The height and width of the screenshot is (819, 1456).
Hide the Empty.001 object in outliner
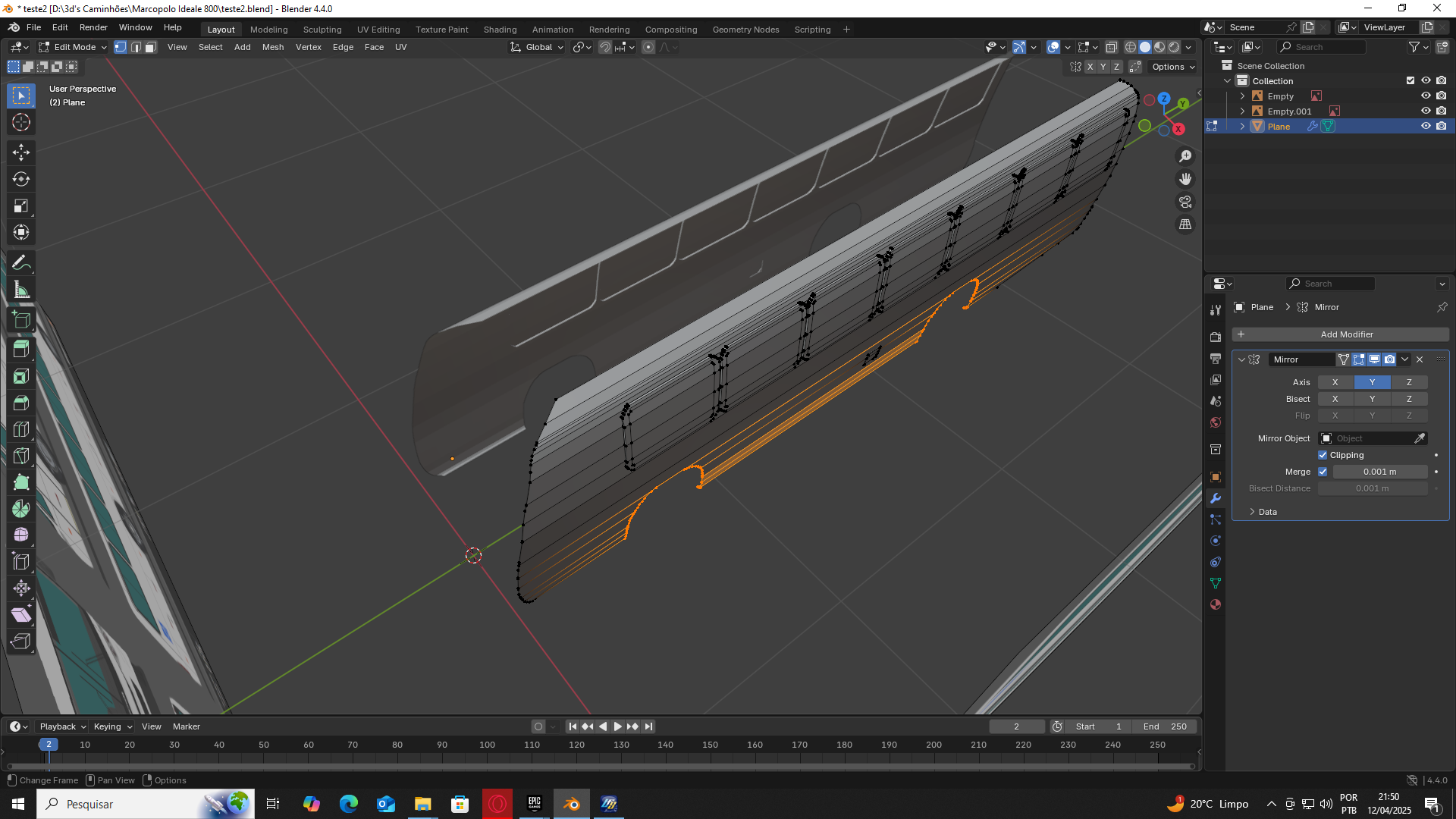(x=1426, y=111)
